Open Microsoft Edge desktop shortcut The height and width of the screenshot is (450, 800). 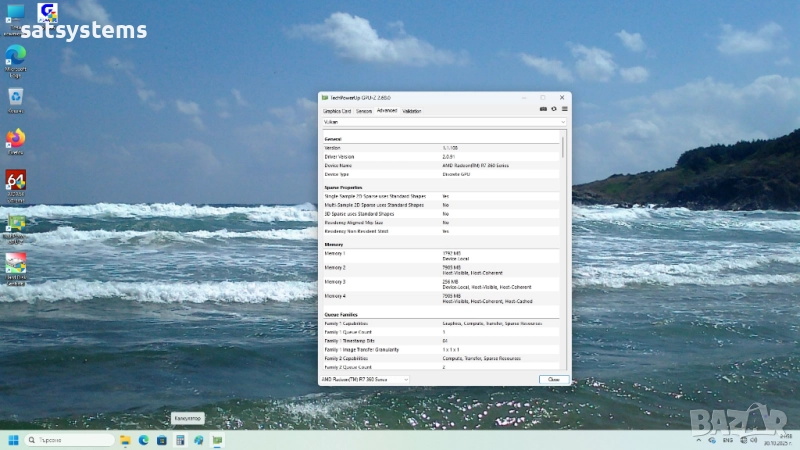(16, 56)
